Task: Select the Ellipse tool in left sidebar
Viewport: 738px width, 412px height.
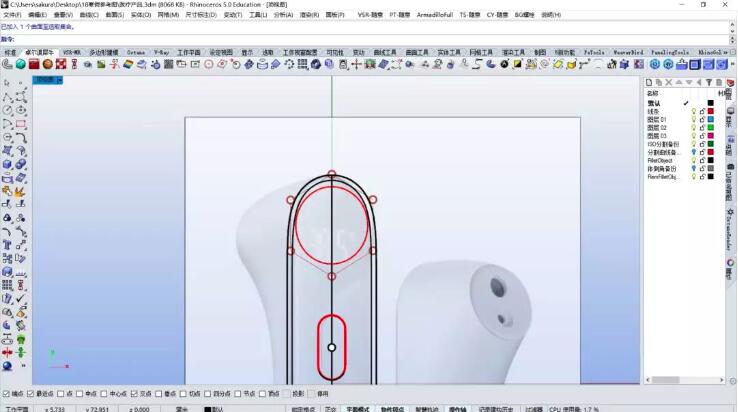Action: 21,111
